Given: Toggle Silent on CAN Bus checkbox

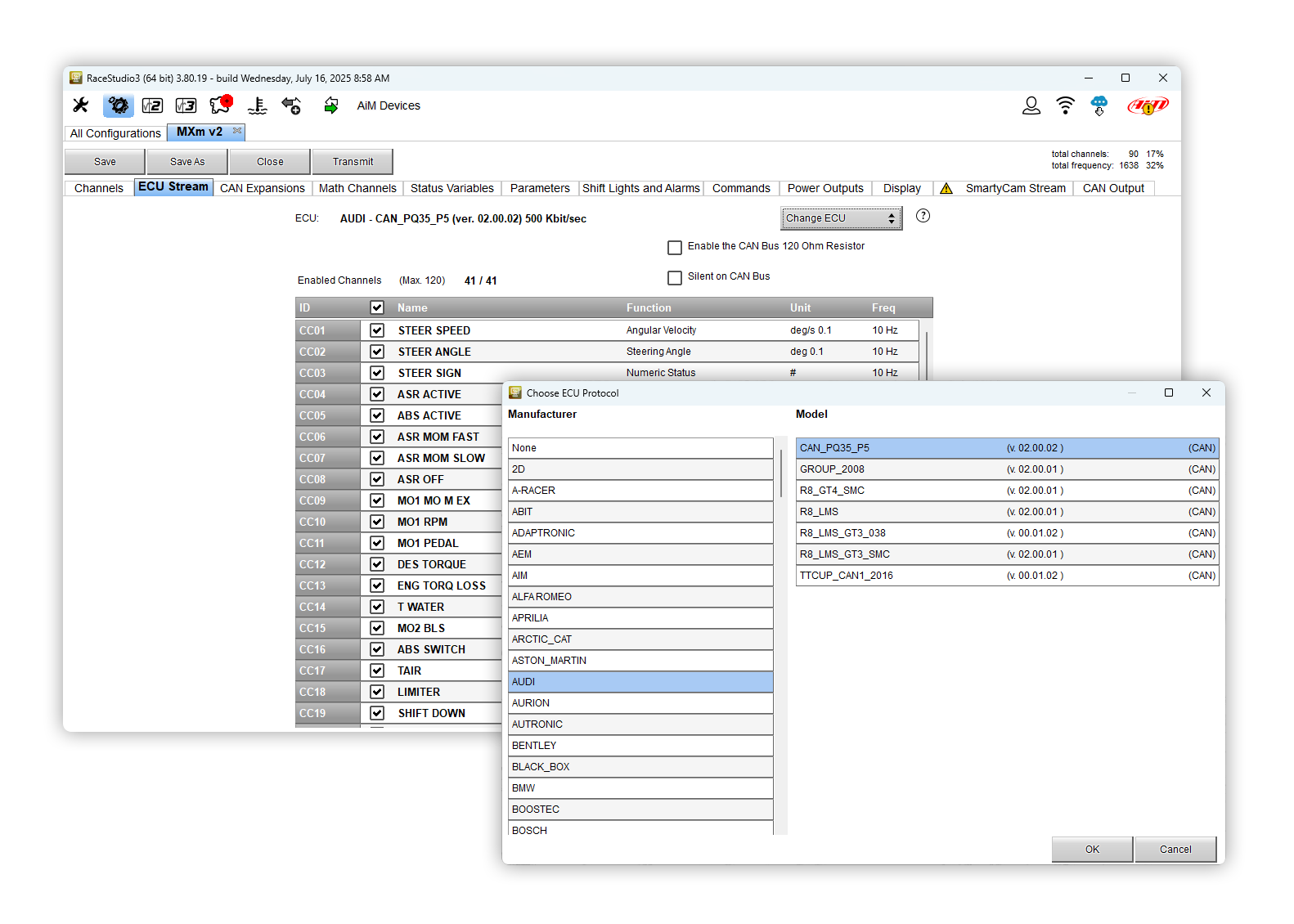Looking at the screenshot, I should coord(675,277).
